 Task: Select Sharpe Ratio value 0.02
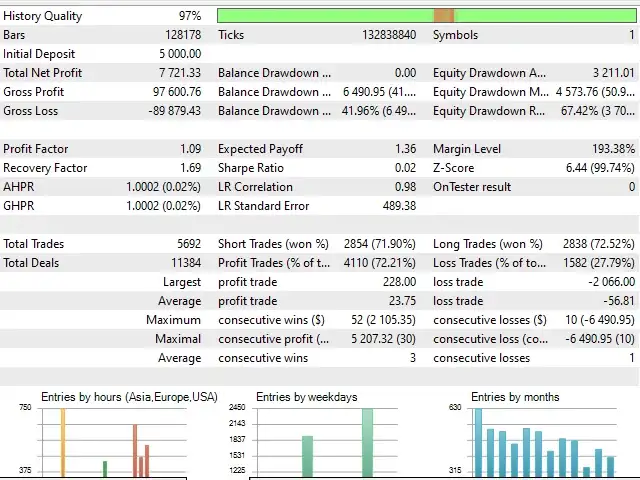(405, 168)
